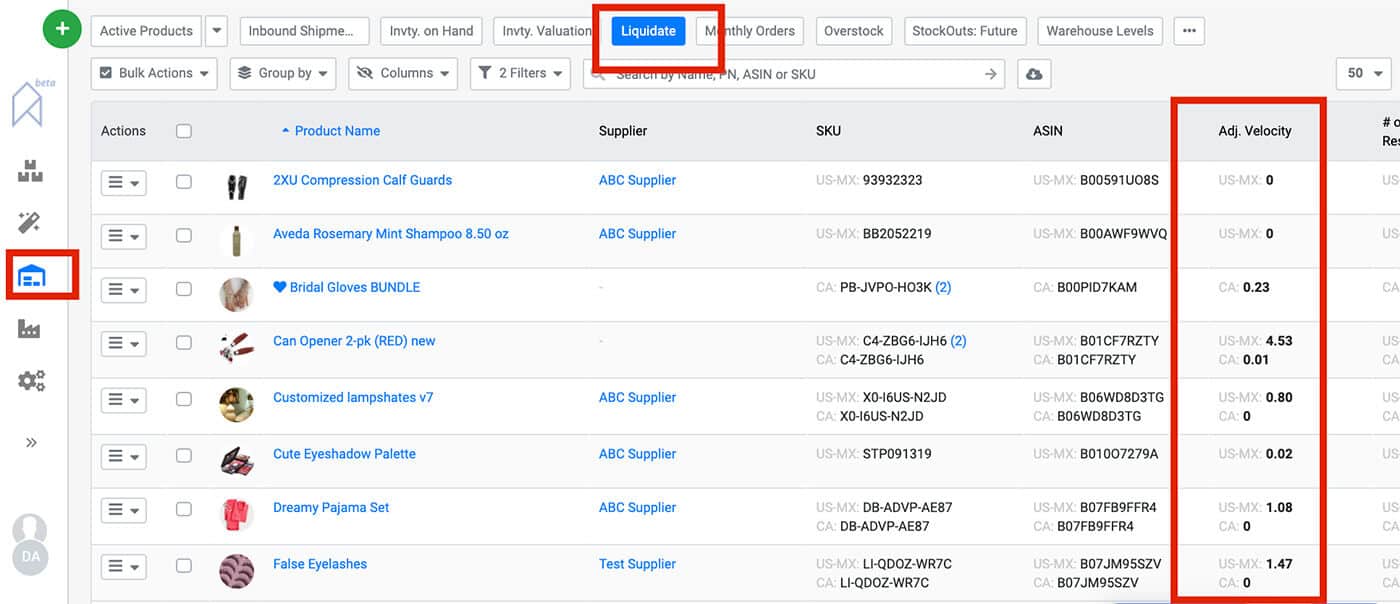This screenshot has width=1400, height=604.
Task: Click the green plus button top left
Action: tap(62, 29)
